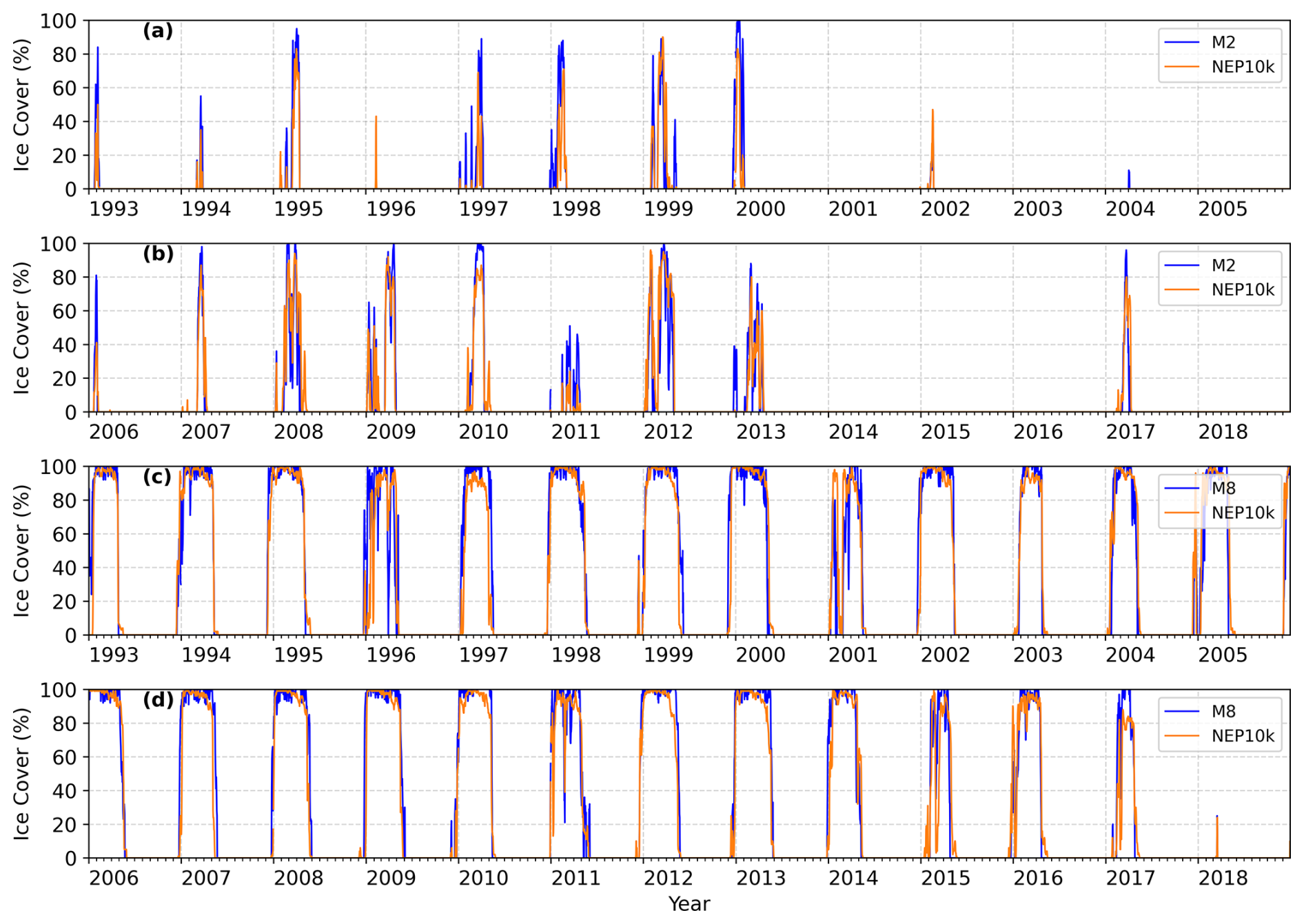Click the 2018 year label under panel (d)
Image resolution: width=1304 pixels, height=924 pixels.
(x=1223, y=878)
